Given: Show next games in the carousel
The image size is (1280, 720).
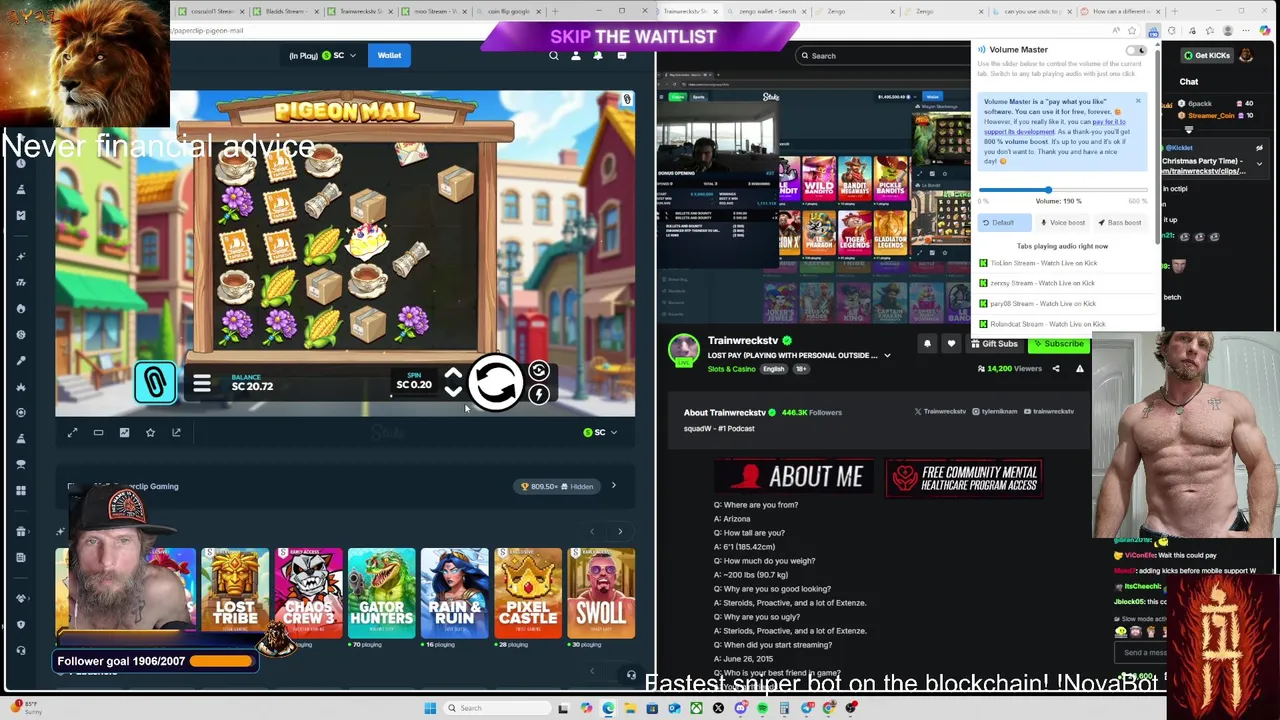Looking at the screenshot, I should click(620, 532).
